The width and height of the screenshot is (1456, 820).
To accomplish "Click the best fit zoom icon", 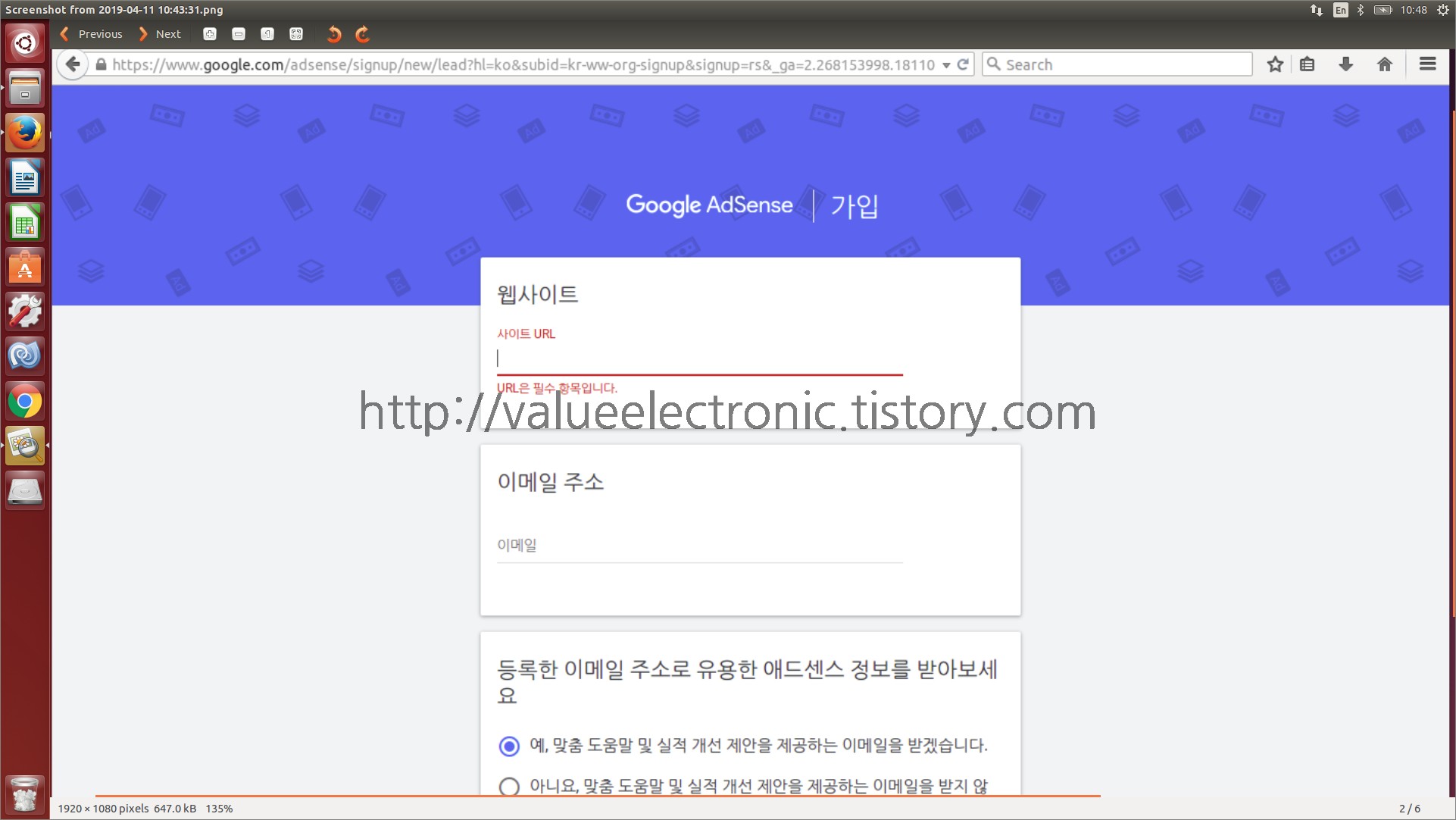I will [x=296, y=34].
